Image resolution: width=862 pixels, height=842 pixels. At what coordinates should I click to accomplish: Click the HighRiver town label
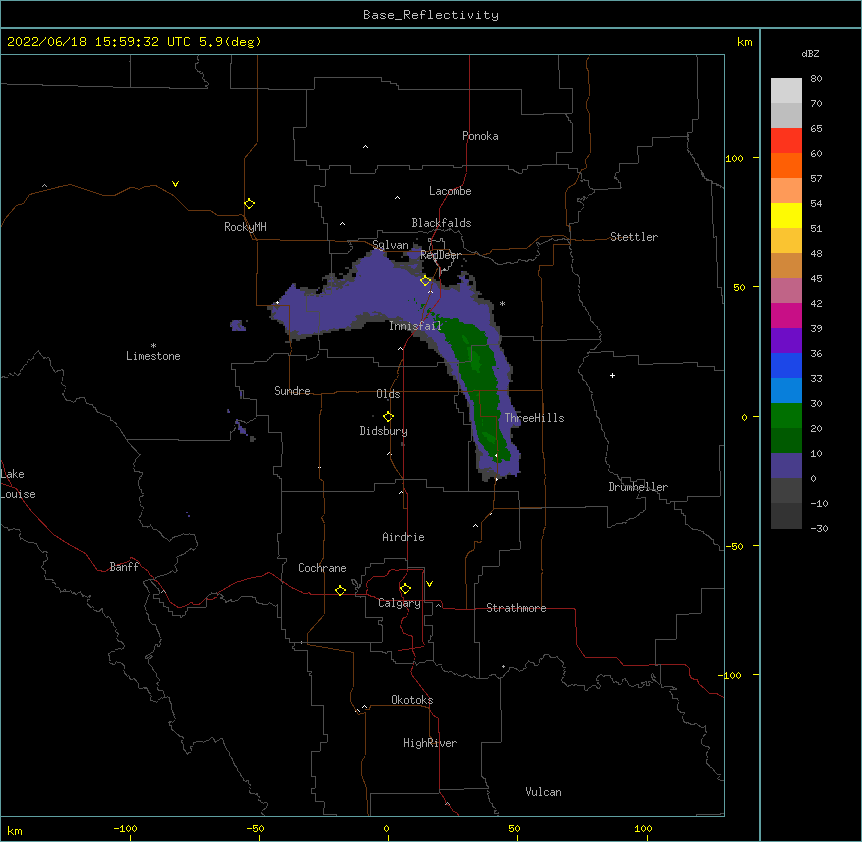pos(430,743)
